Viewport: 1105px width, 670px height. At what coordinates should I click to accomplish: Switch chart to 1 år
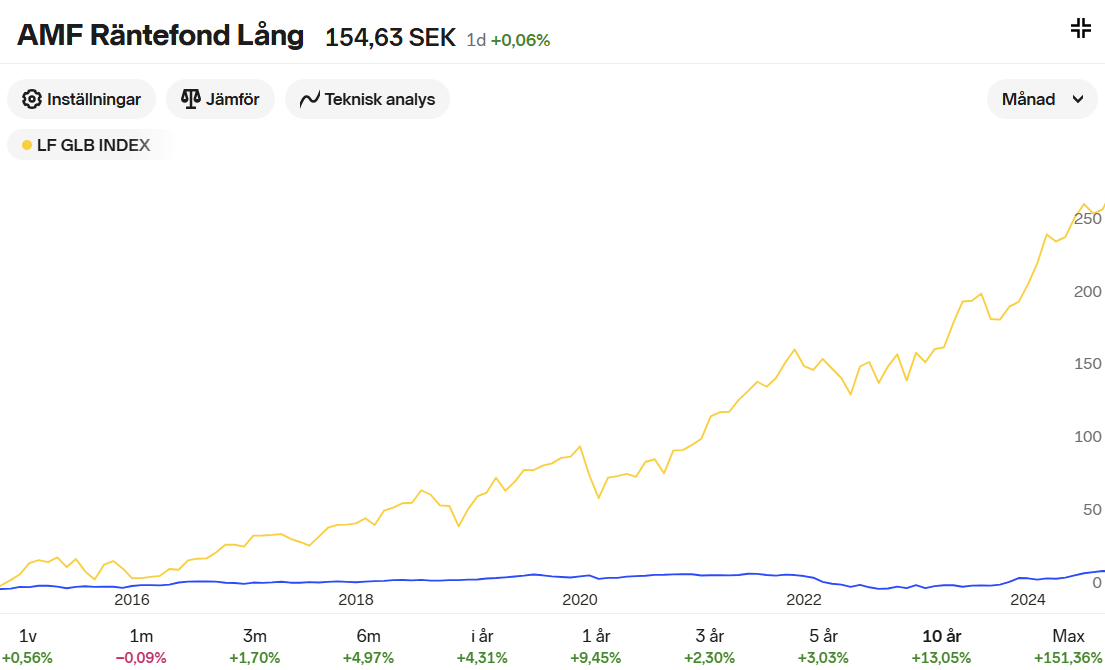pos(595,645)
